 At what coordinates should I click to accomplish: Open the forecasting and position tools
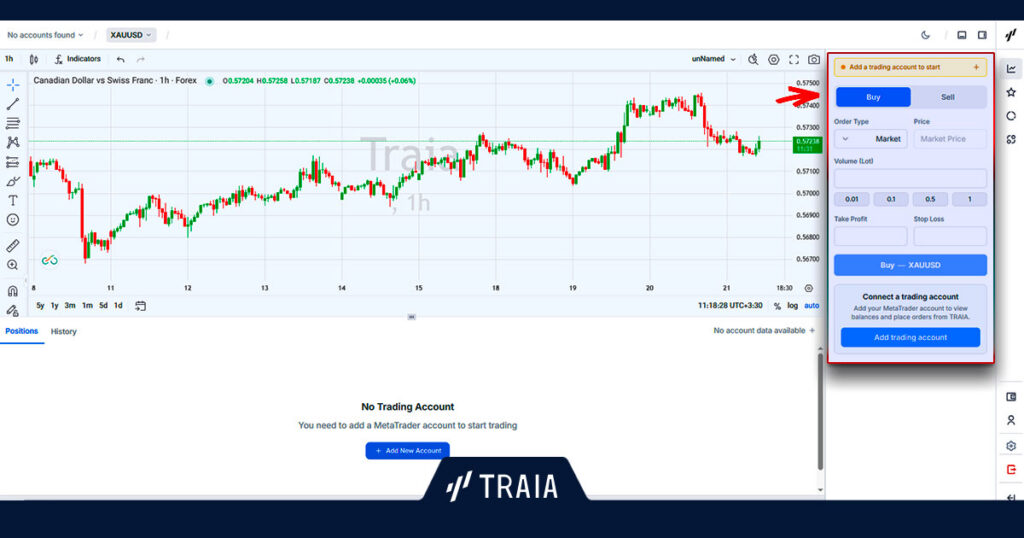coord(12,162)
